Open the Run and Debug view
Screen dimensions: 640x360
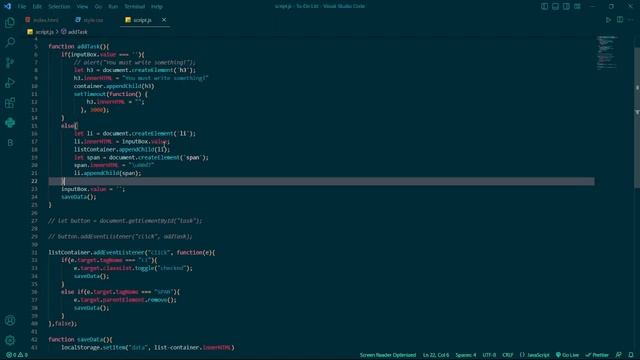coord(10,82)
